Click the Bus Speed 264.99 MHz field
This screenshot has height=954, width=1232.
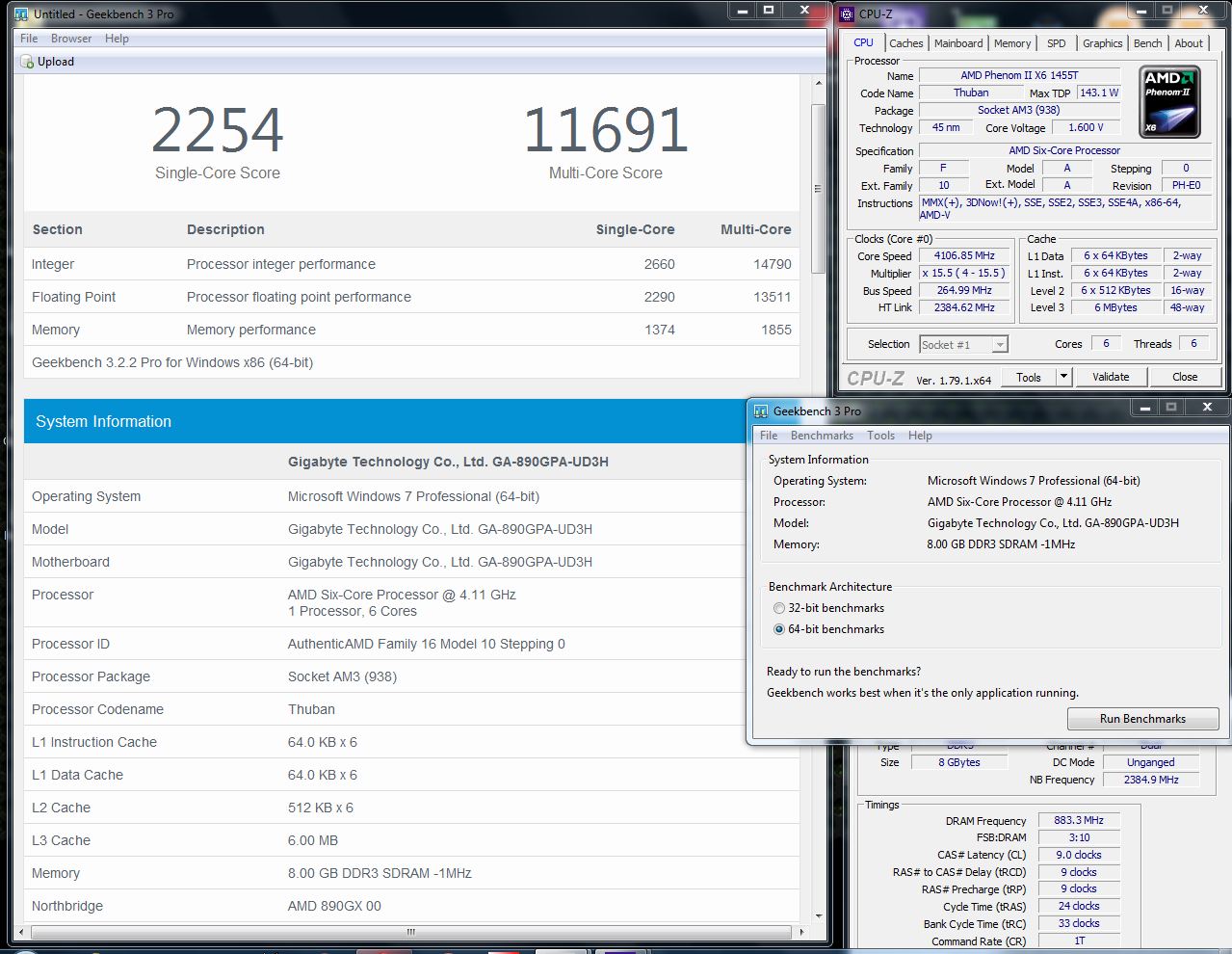(x=964, y=290)
